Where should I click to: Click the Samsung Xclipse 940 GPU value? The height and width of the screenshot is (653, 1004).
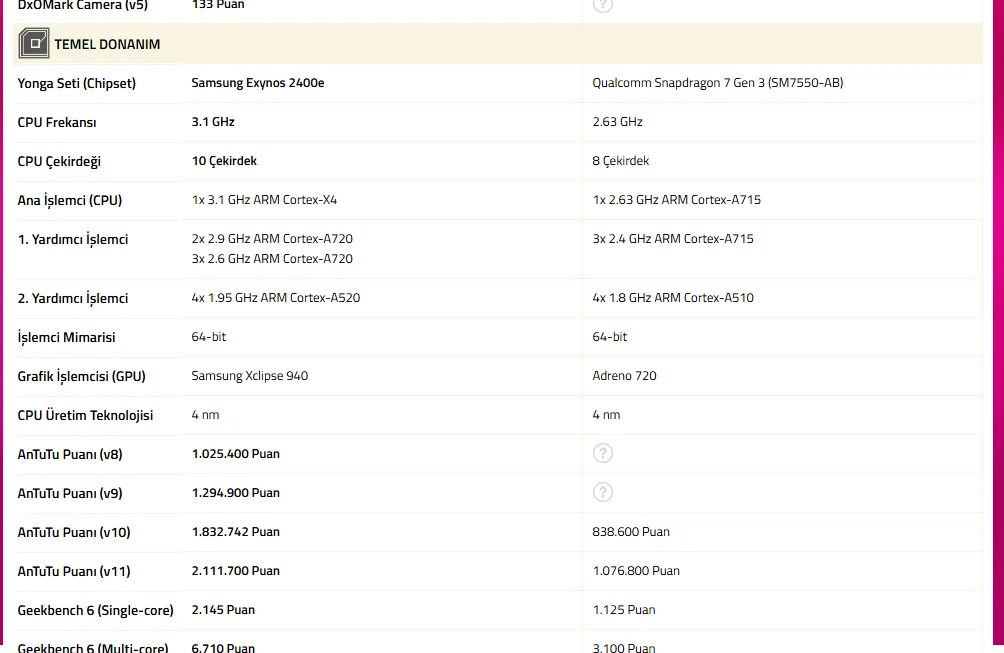point(250,376)
